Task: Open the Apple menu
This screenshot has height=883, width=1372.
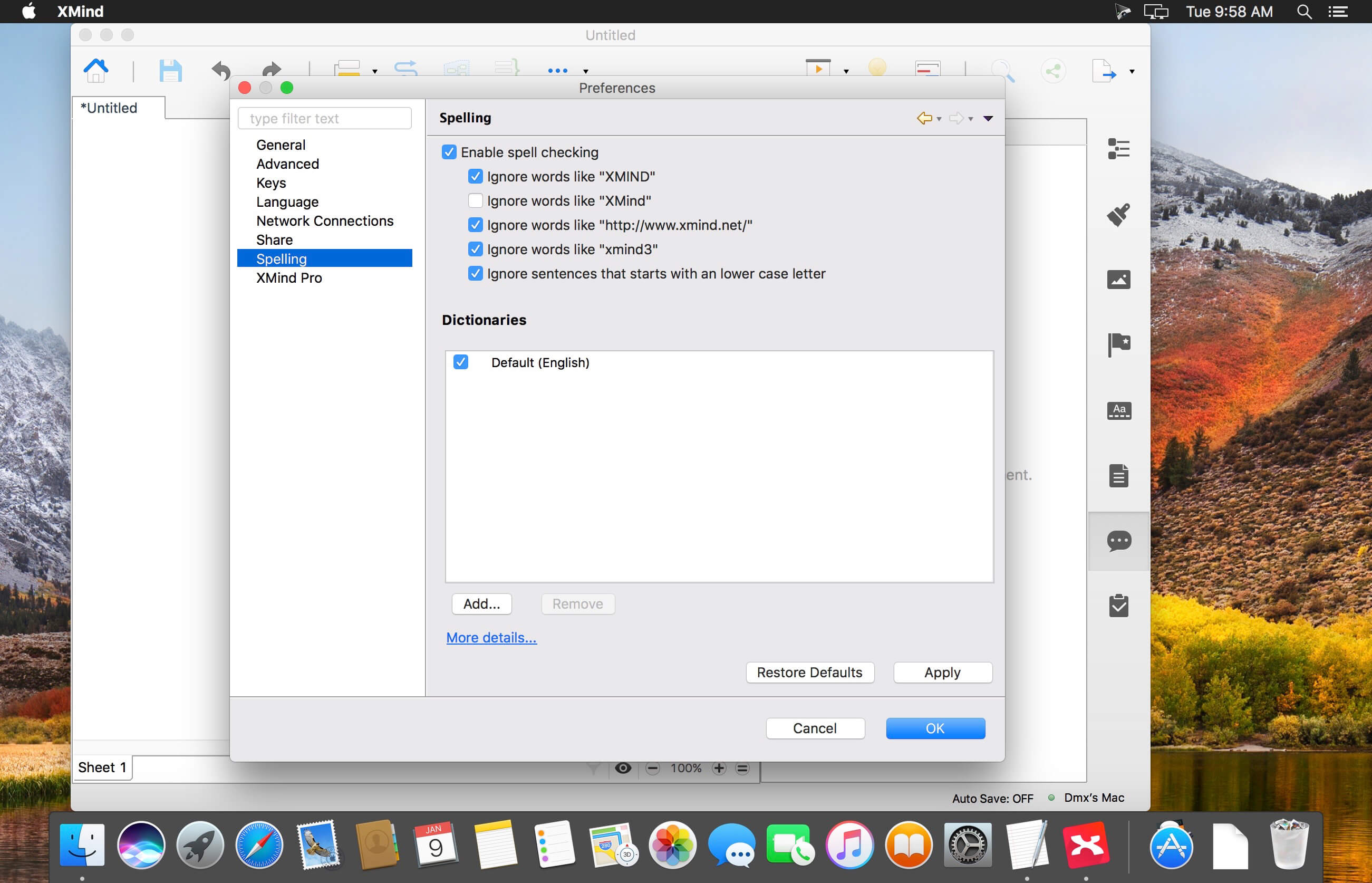Action: (28, 11)
